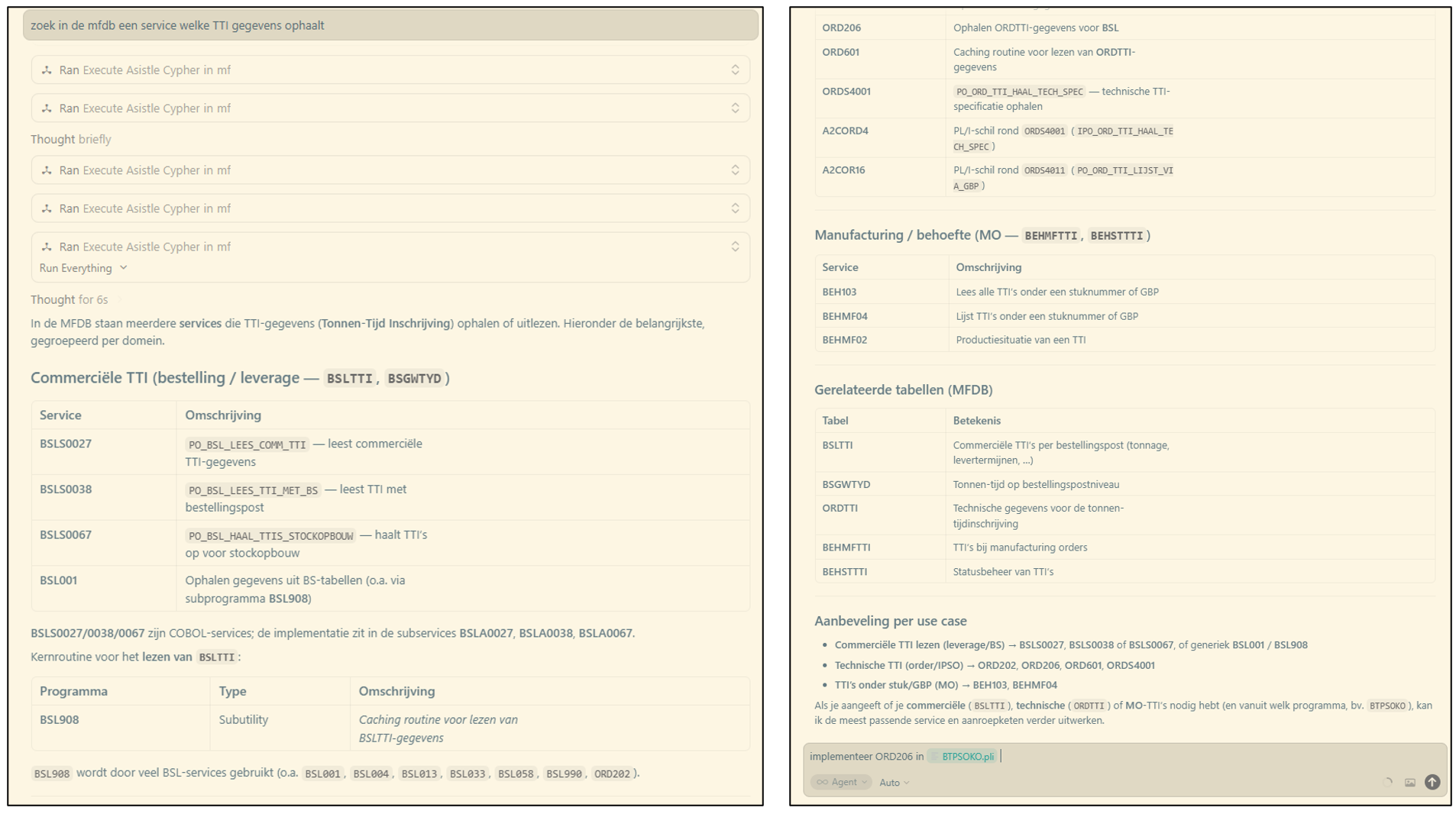The height and width of the screenshot is (814, 1456).
Task: Open the Auto model selector dropdown
Action: tap(894, 783)
